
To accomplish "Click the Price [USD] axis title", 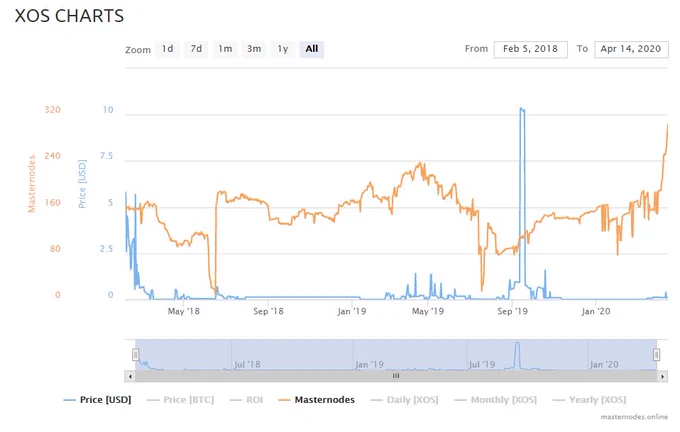I will point(82,184).
